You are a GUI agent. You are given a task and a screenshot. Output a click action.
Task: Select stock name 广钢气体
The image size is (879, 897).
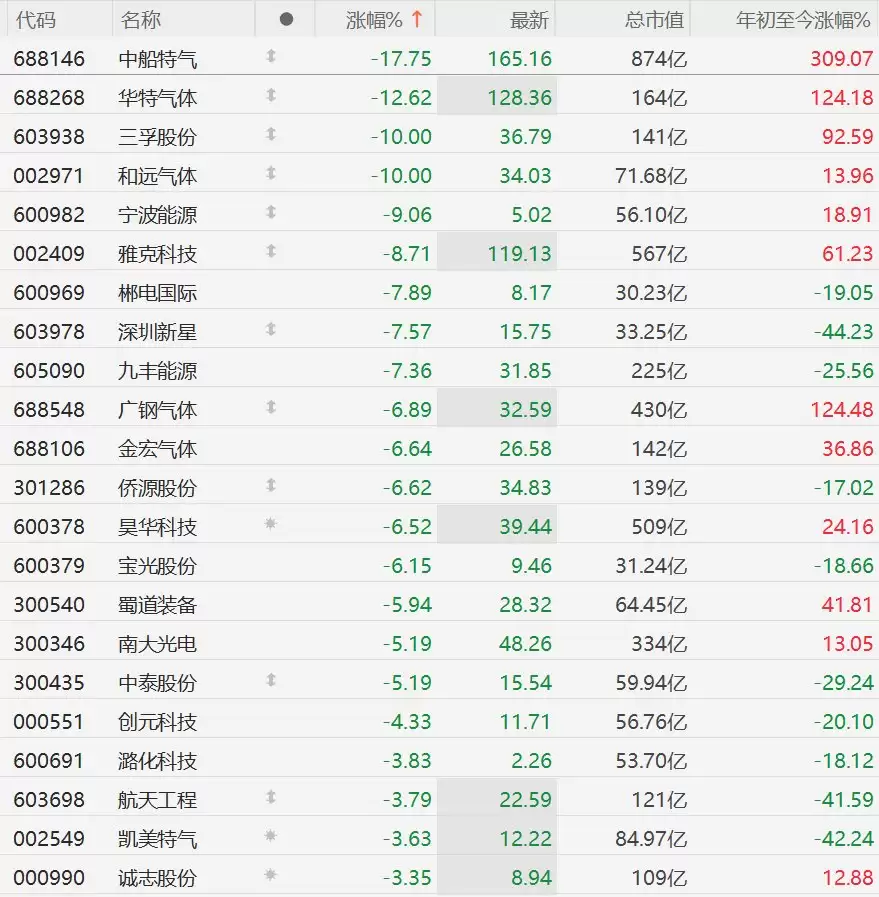point(158,410)
